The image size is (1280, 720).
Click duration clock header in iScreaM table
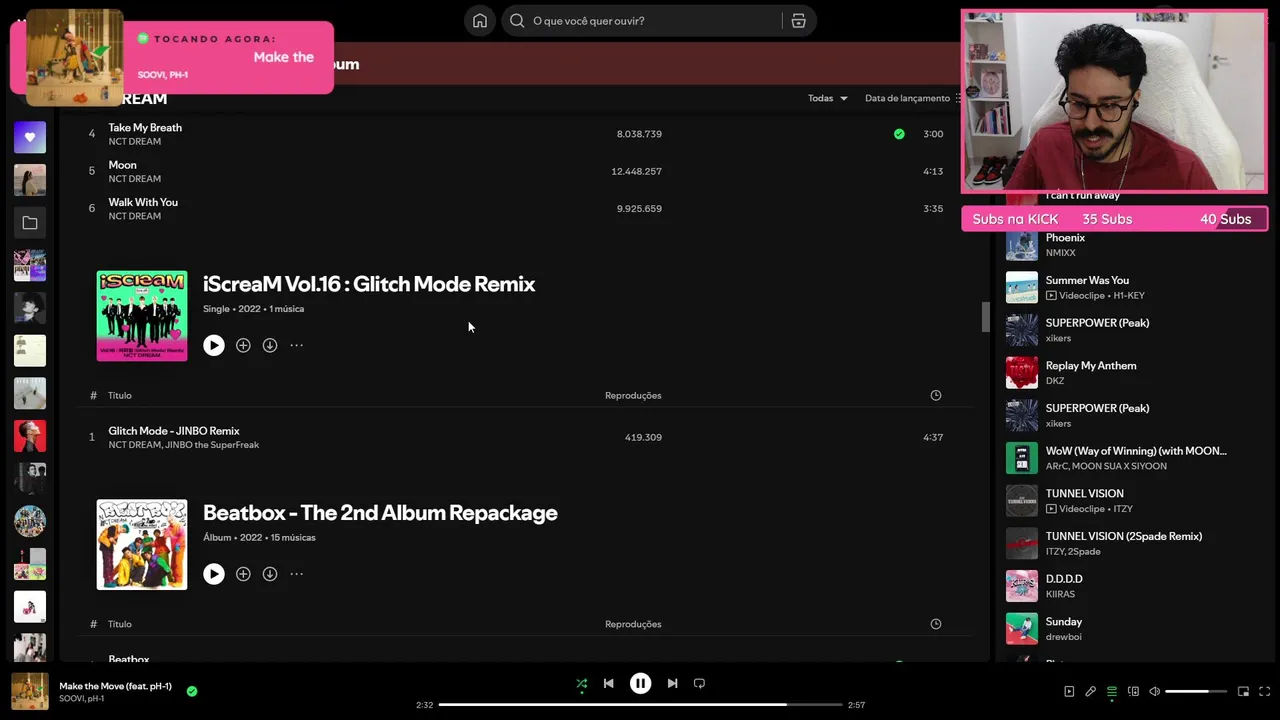tap(936, 395)
